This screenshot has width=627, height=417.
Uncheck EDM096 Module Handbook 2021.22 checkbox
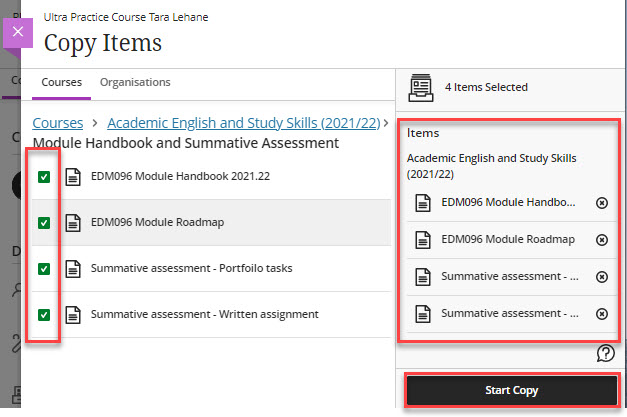tap(44, 177)
